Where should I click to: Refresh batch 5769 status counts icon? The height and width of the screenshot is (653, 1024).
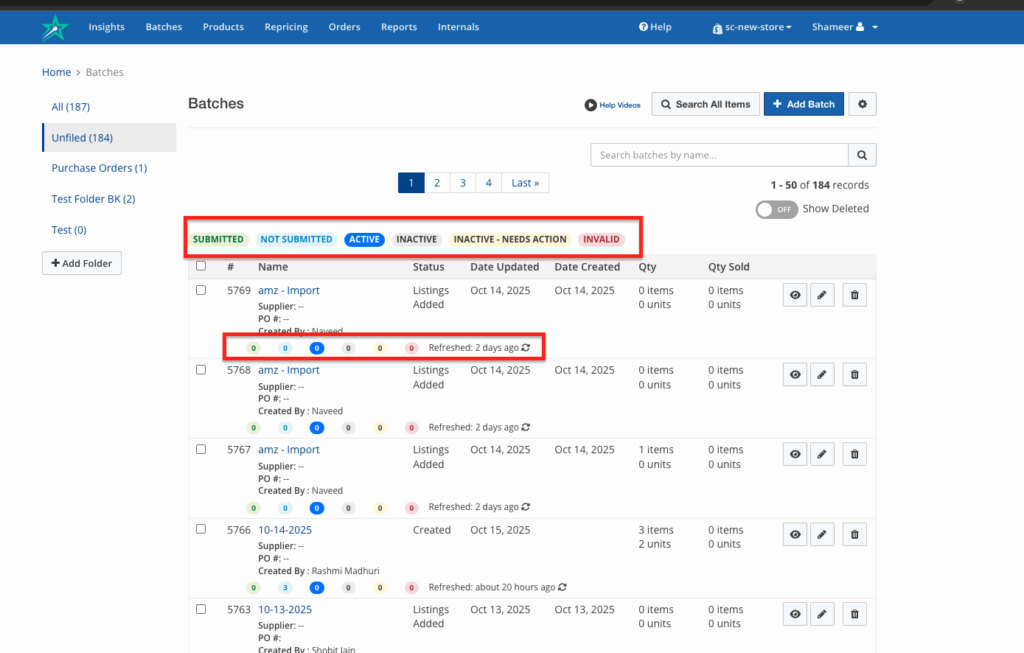tap(526, 348)
